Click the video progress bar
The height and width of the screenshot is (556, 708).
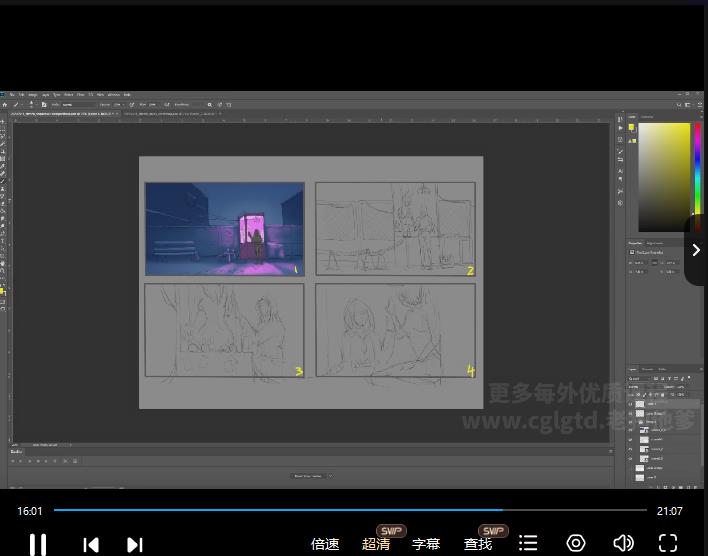pyautogui.click(x=350, y=510)
